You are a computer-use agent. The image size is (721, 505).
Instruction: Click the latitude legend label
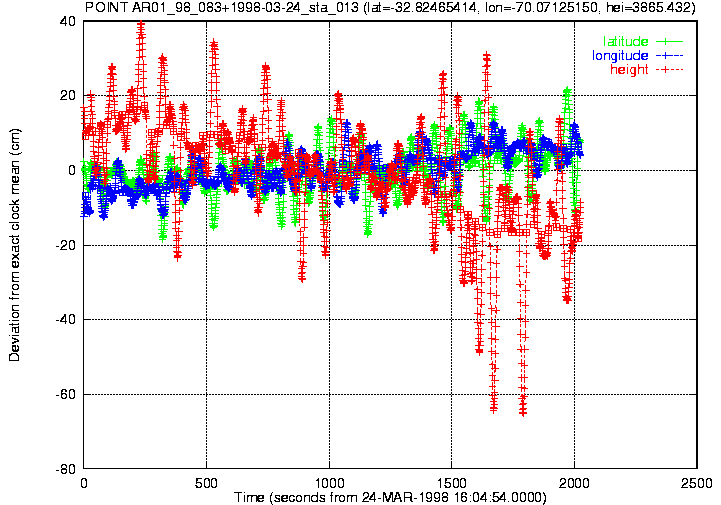625,41
